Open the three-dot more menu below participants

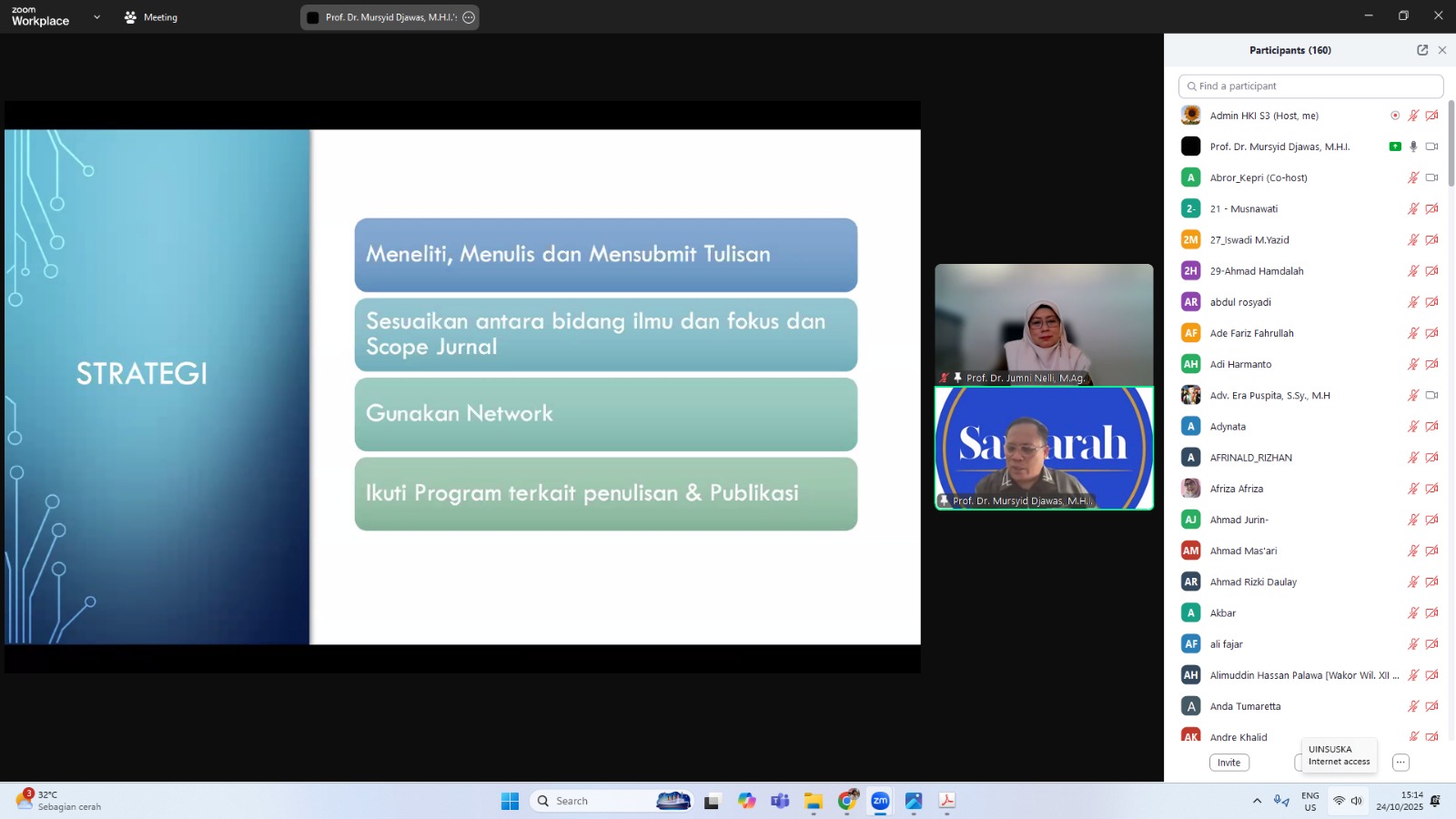pos(1400,763)
